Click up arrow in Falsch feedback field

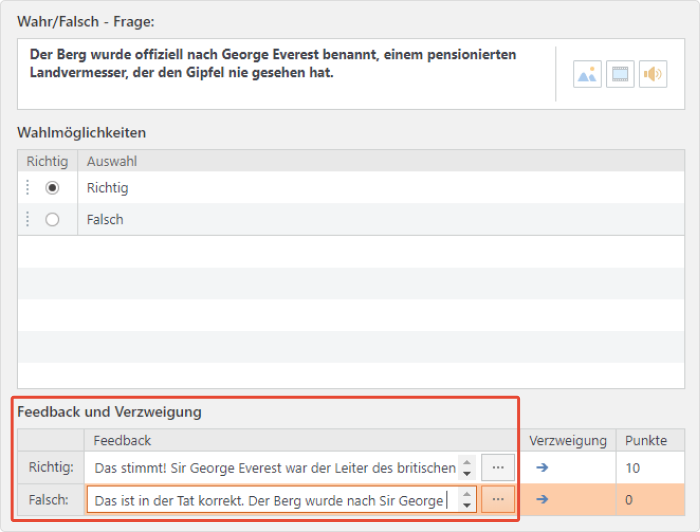coord(467,494)
